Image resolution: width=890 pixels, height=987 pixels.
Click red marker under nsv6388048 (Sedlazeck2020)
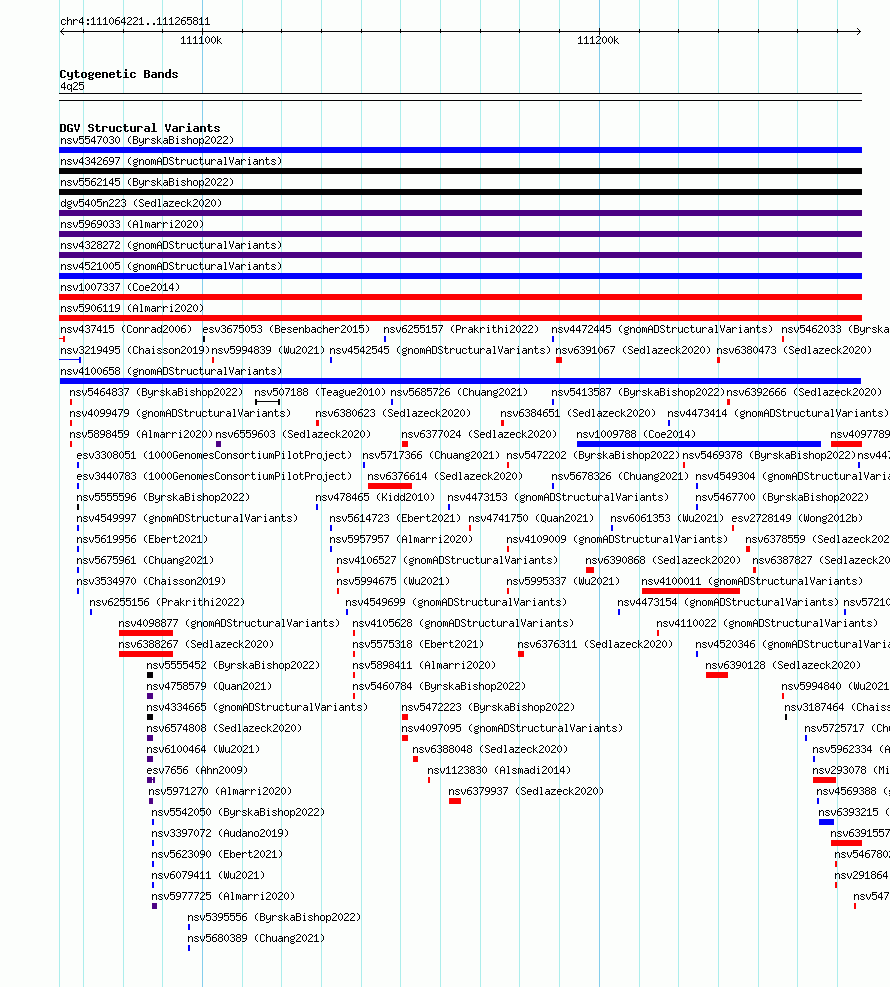(x=415, y=759)
